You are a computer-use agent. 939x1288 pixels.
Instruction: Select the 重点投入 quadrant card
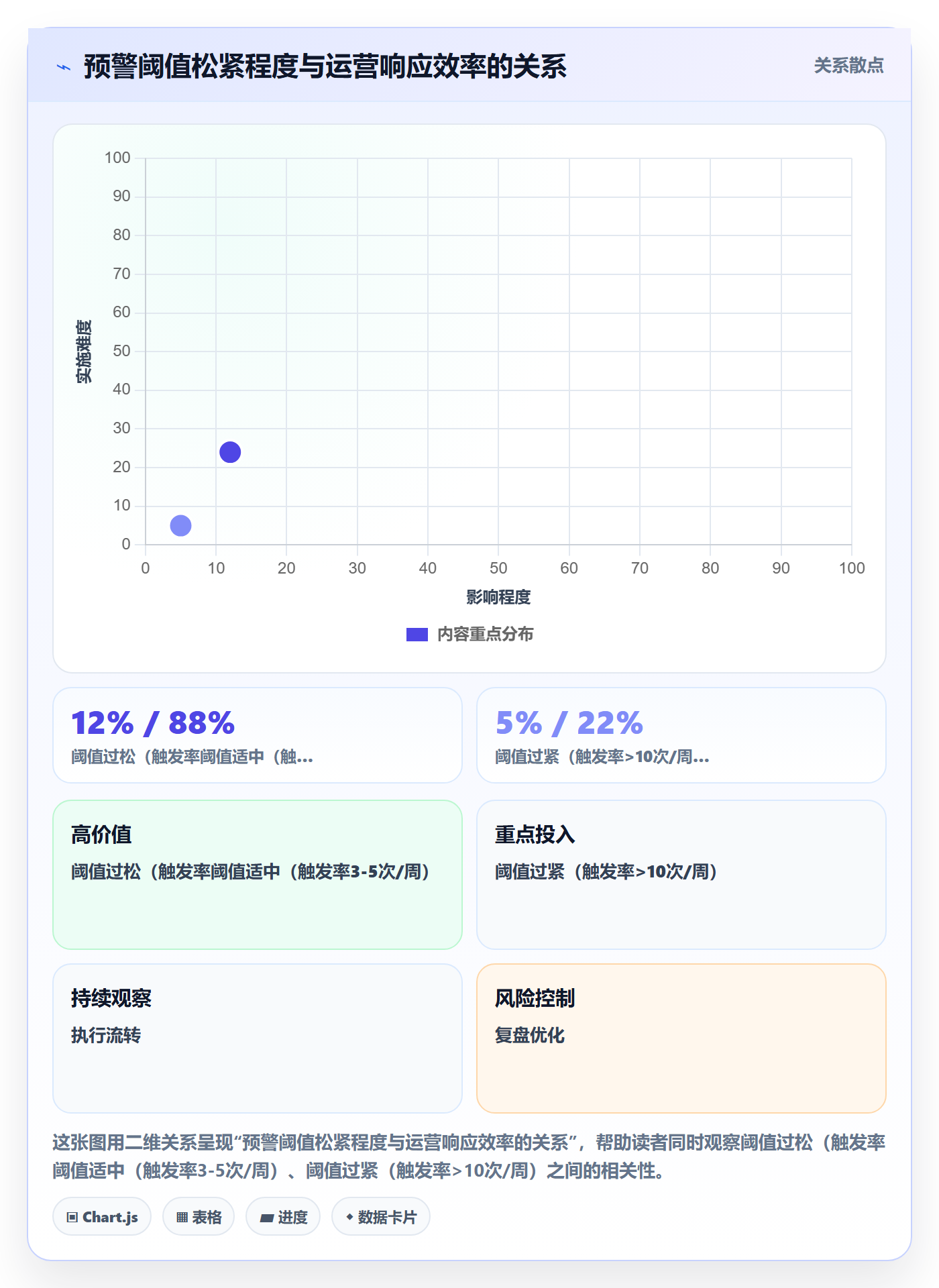pos(681,875)
